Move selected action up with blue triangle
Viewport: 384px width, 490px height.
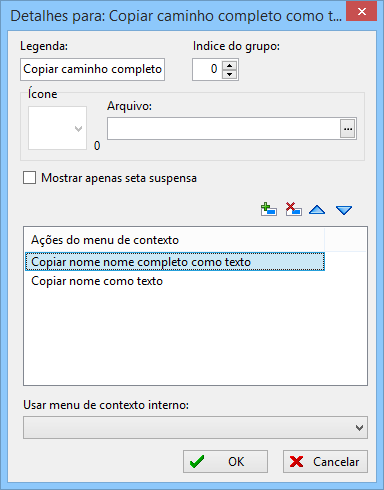pyautogui.click(x=317, y=210)
